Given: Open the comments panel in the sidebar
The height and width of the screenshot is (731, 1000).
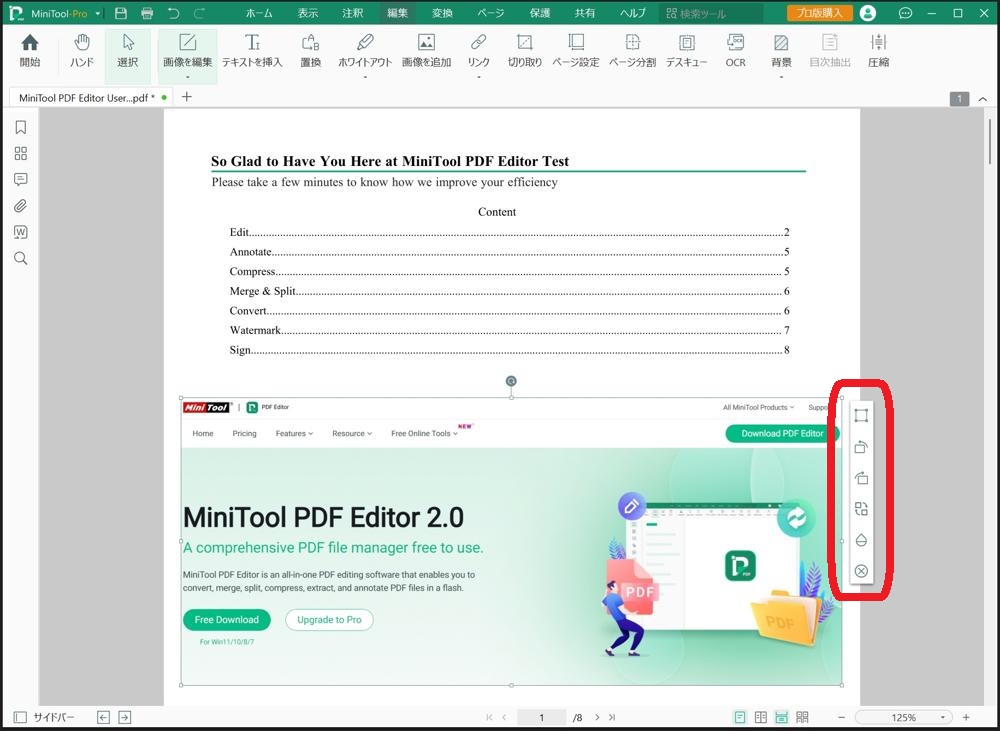Looking at the screenshot, I should tap(20, 180).
